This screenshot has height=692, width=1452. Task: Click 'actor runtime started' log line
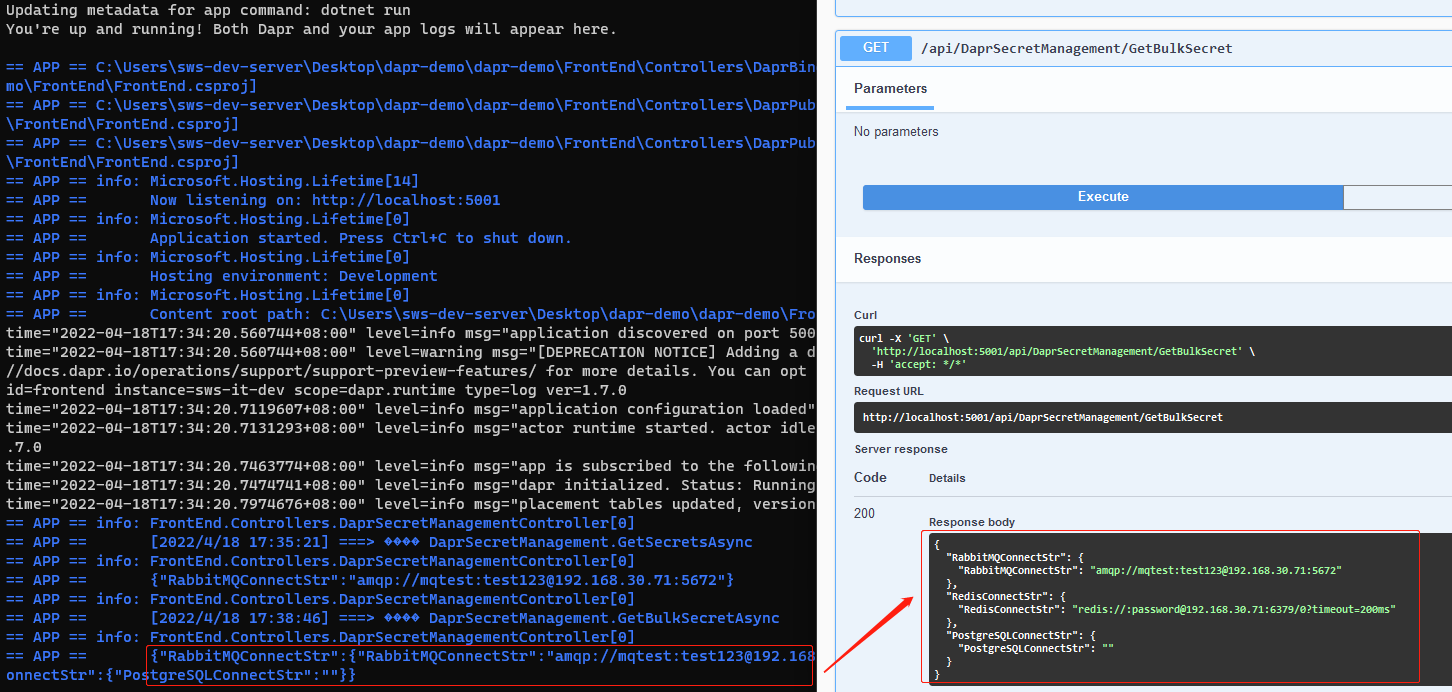pyautogui.click(x=411, y=428)
